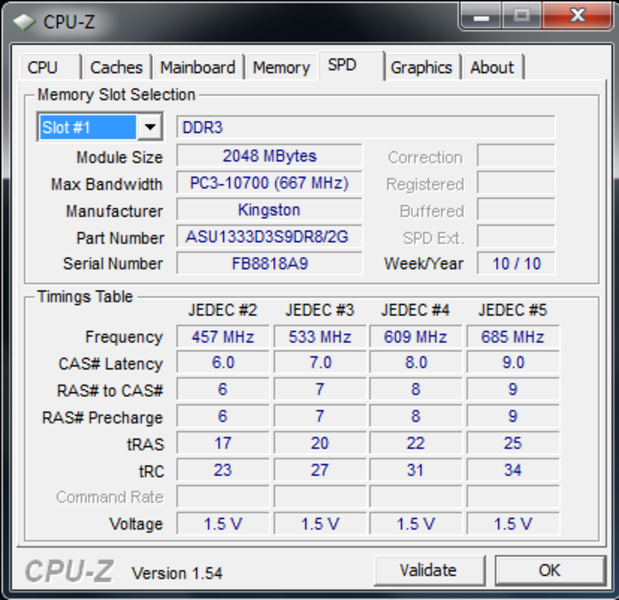
Task: Click tRAS value 25
Action: click(x=512, y=443)
